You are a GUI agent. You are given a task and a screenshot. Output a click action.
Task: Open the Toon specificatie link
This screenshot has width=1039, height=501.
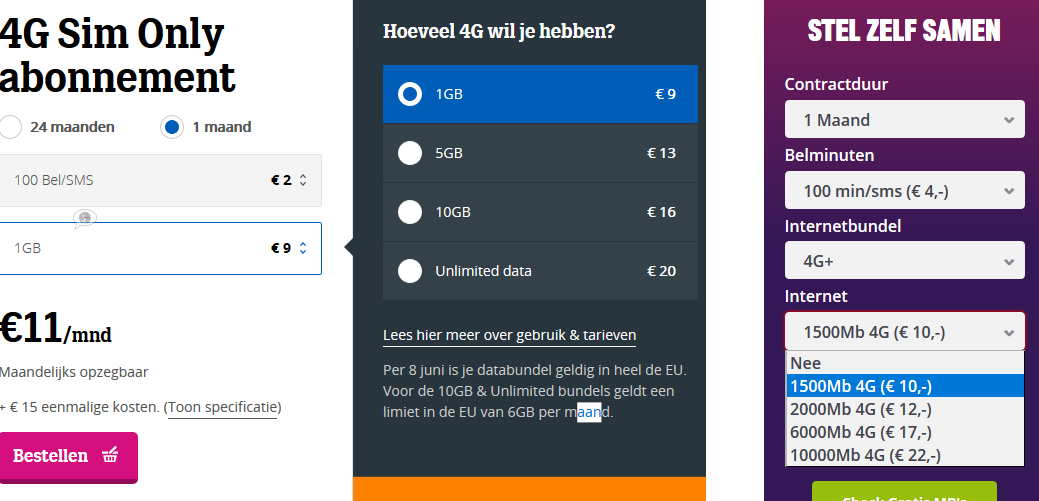[x=223, y=407]
